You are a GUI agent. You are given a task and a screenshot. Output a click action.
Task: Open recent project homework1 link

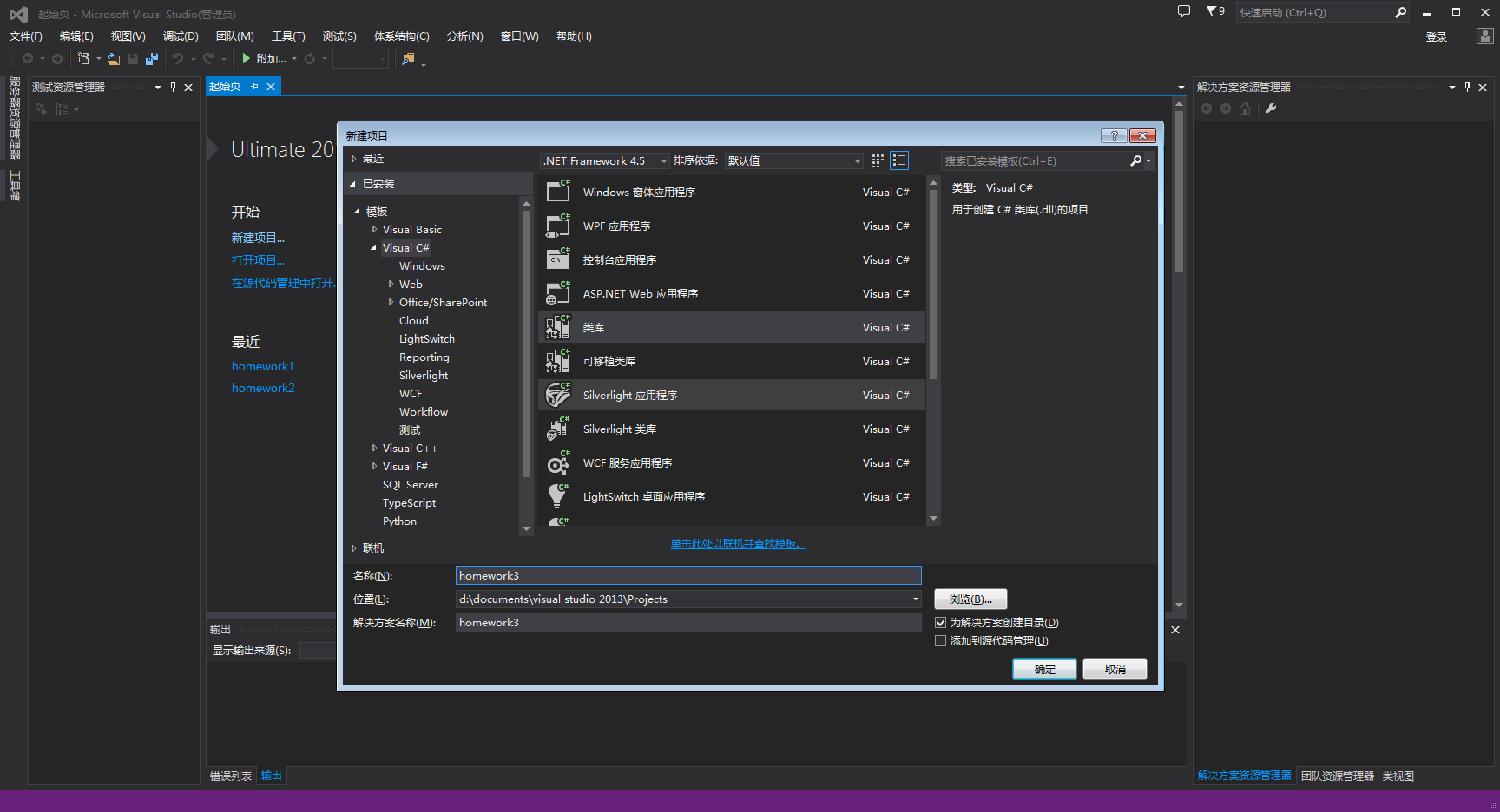pos(263,366)
